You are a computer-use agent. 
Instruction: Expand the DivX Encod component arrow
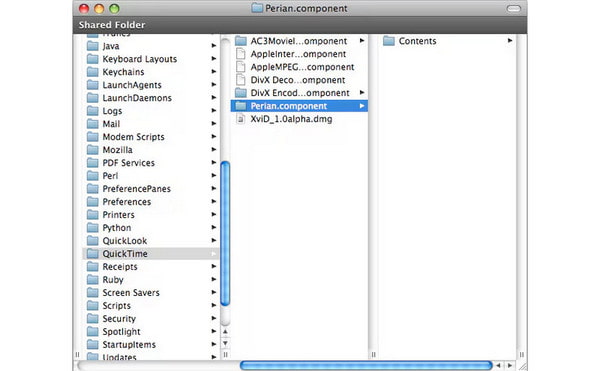coord(362,93)
